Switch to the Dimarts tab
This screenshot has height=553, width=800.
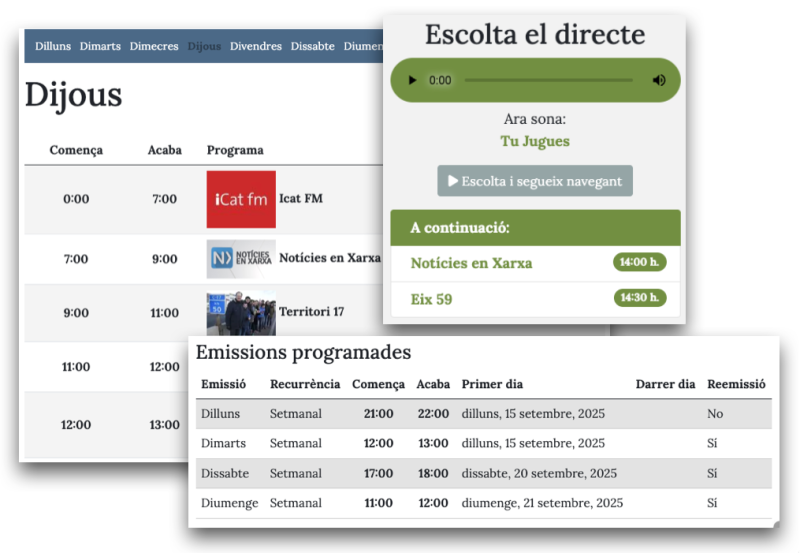[x=100, y=47]
